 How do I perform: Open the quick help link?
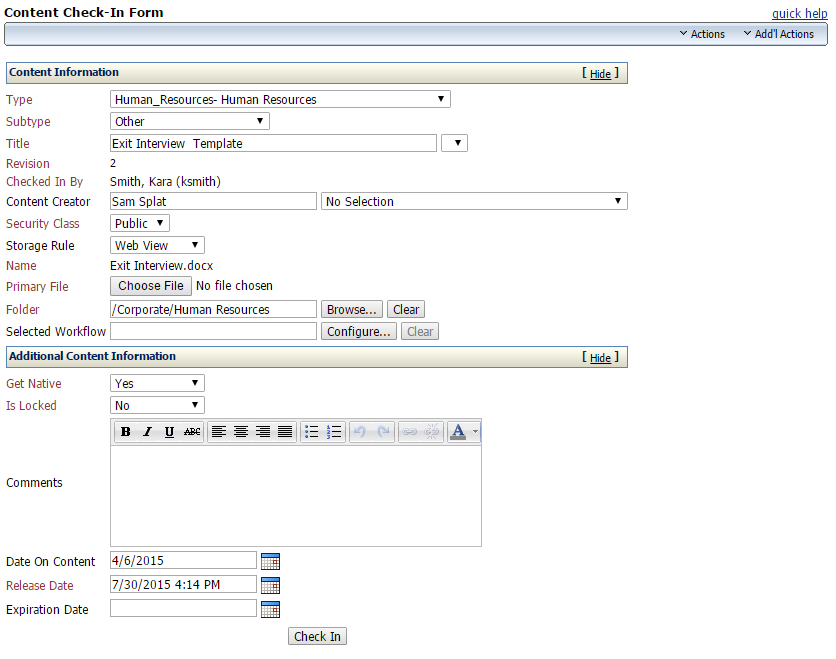(x=799, y=12)
